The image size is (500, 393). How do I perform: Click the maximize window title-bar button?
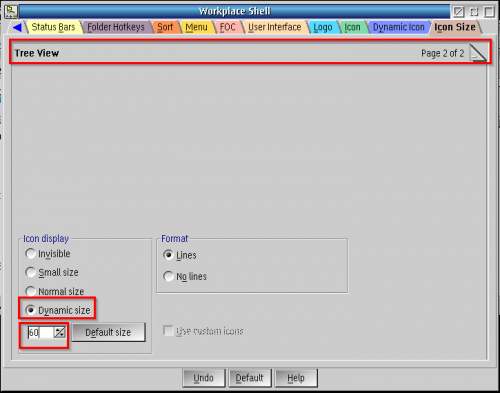(x=489, y=12)
